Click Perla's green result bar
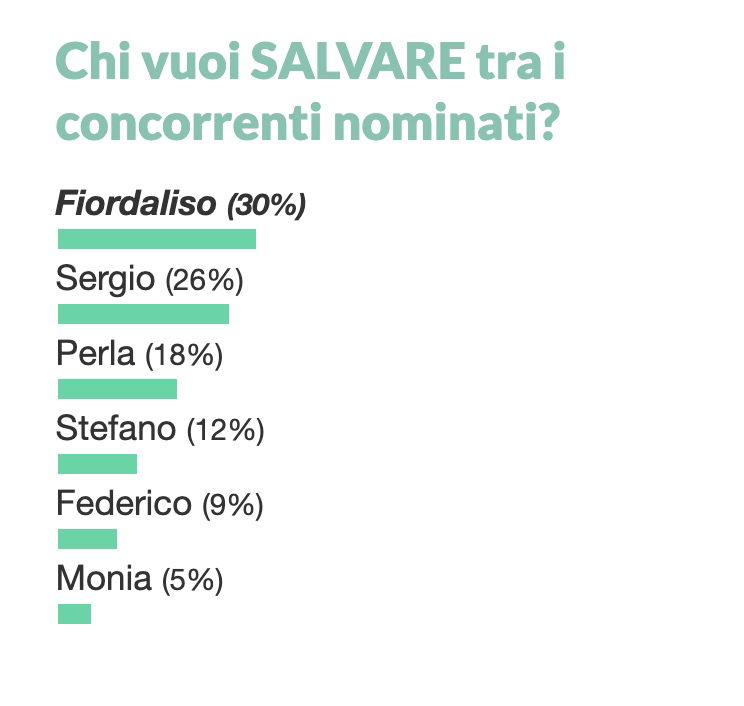744x706 pixels. 117,389
